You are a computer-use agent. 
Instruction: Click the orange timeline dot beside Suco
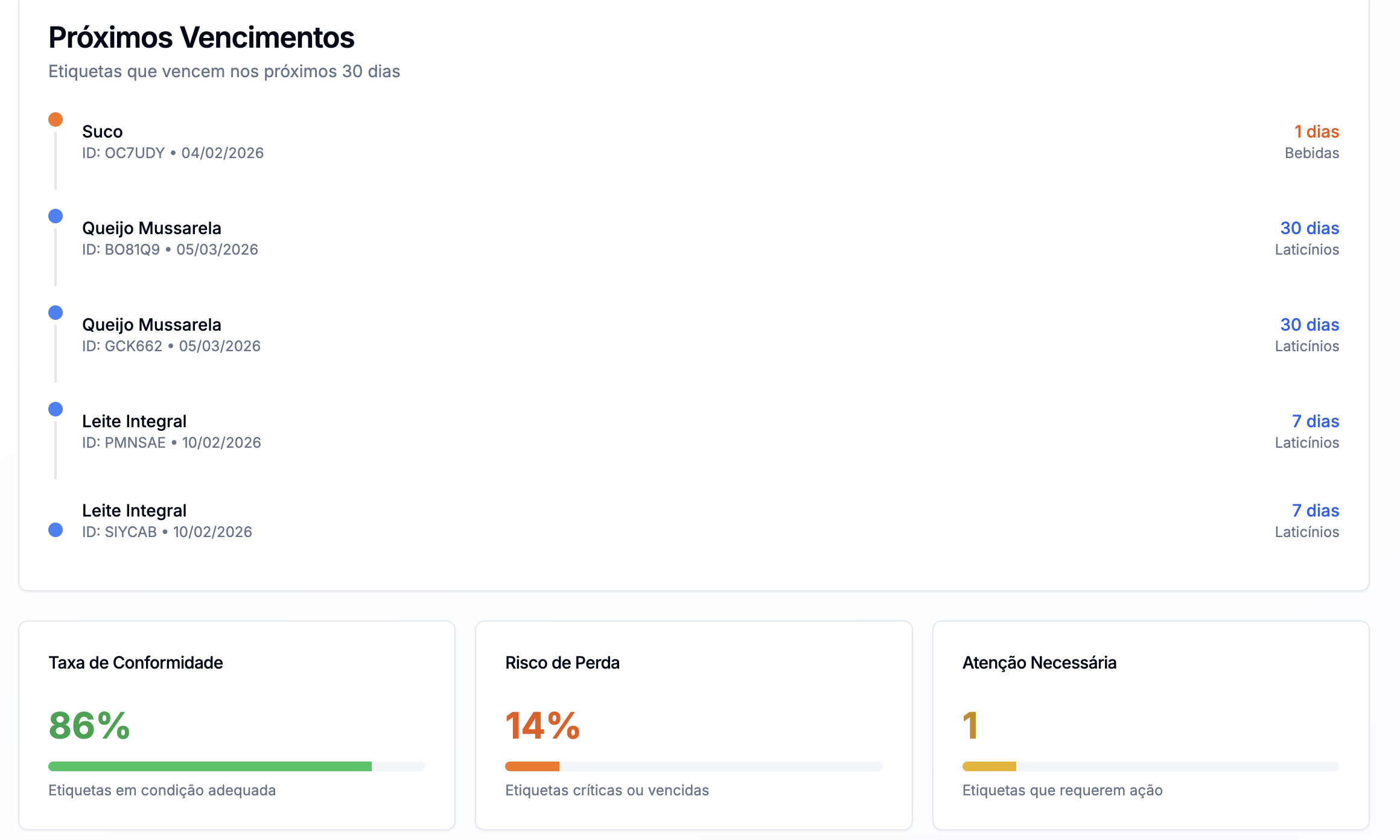pos(56,119)
